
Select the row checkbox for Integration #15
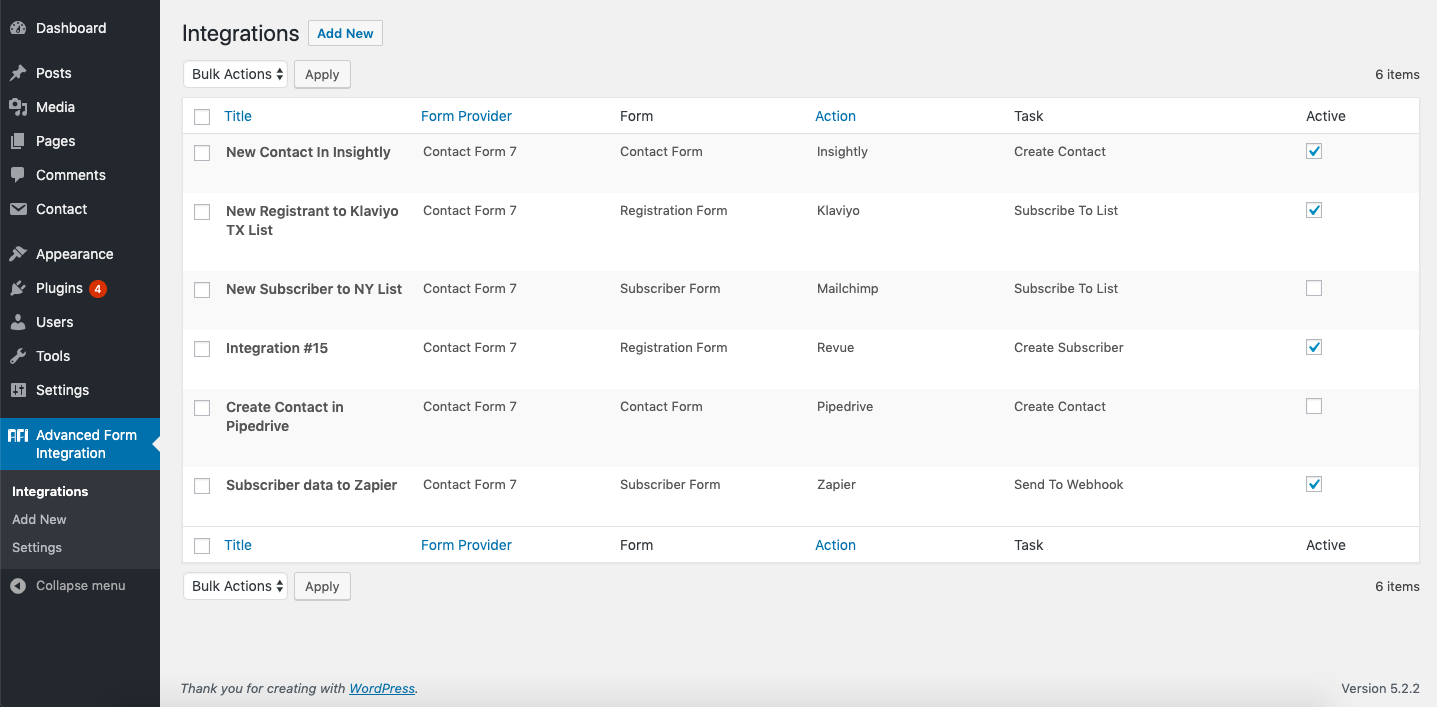(202, 349)
